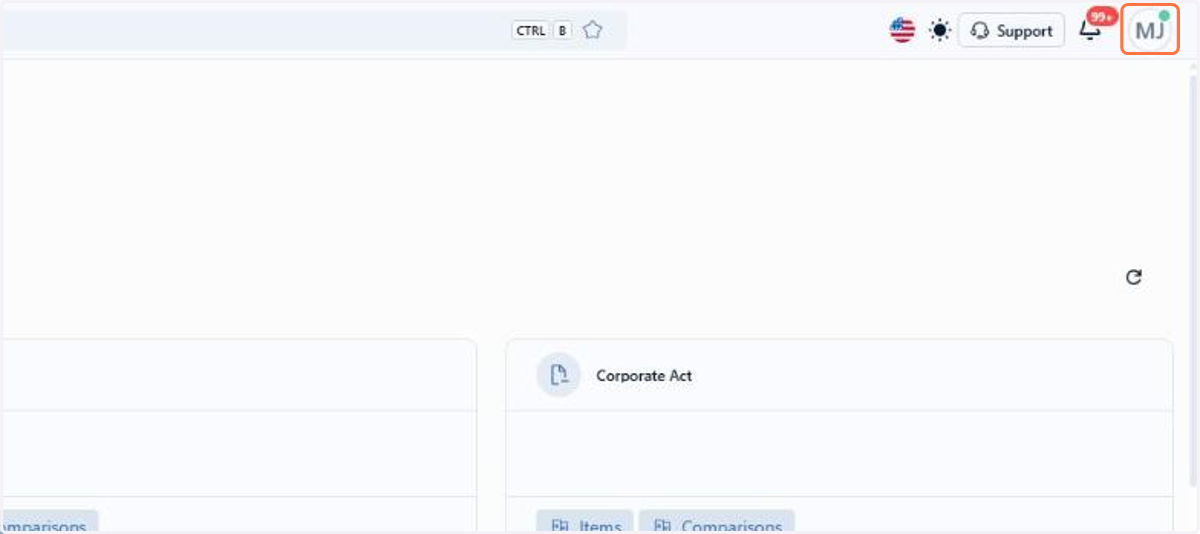The image size is (1200, 534).
Task: Open Comparisons tab in Corporate Act card
Action: [x=717, y=522]
